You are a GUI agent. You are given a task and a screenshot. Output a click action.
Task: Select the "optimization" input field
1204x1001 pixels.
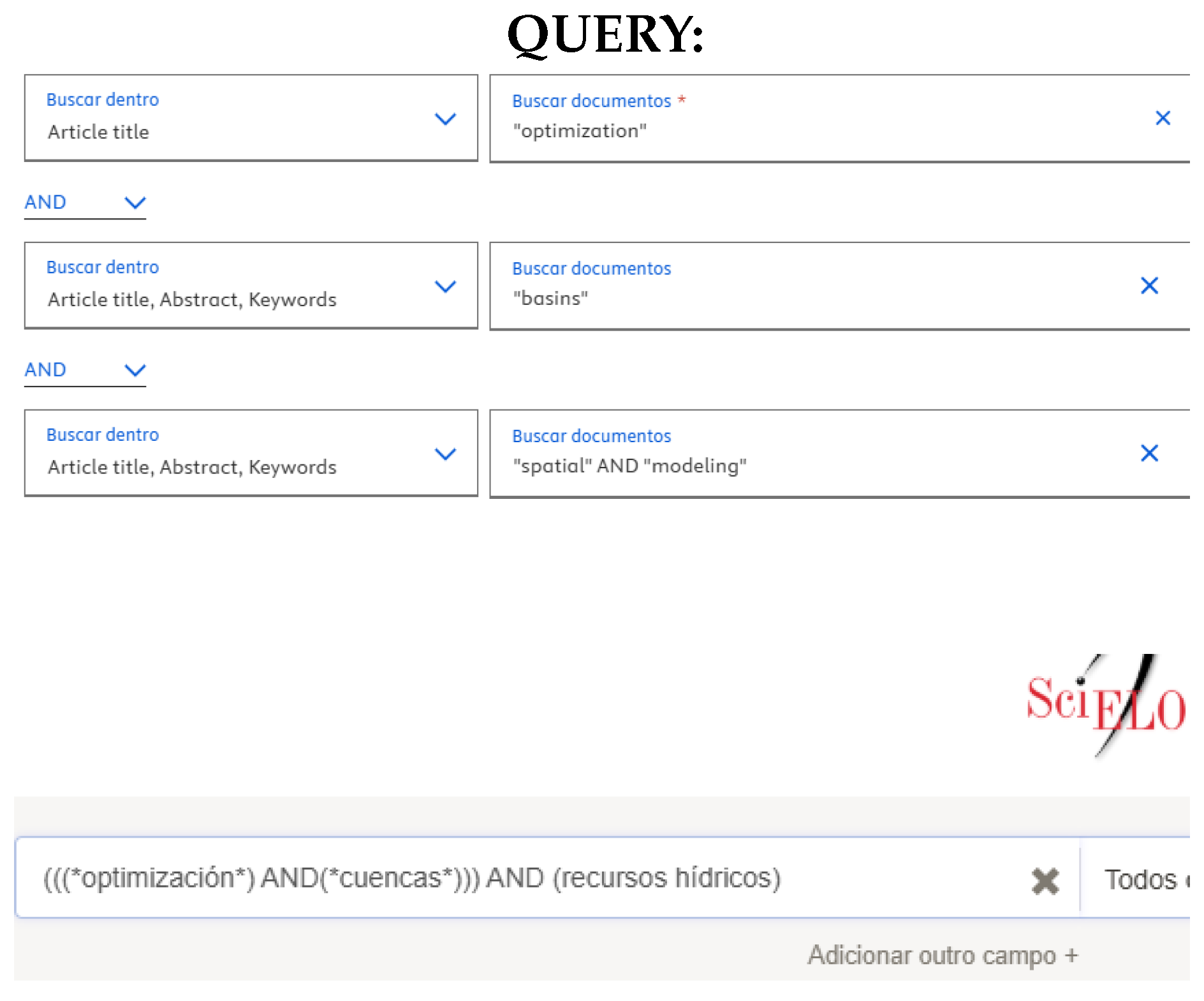(x=701, y=131)
